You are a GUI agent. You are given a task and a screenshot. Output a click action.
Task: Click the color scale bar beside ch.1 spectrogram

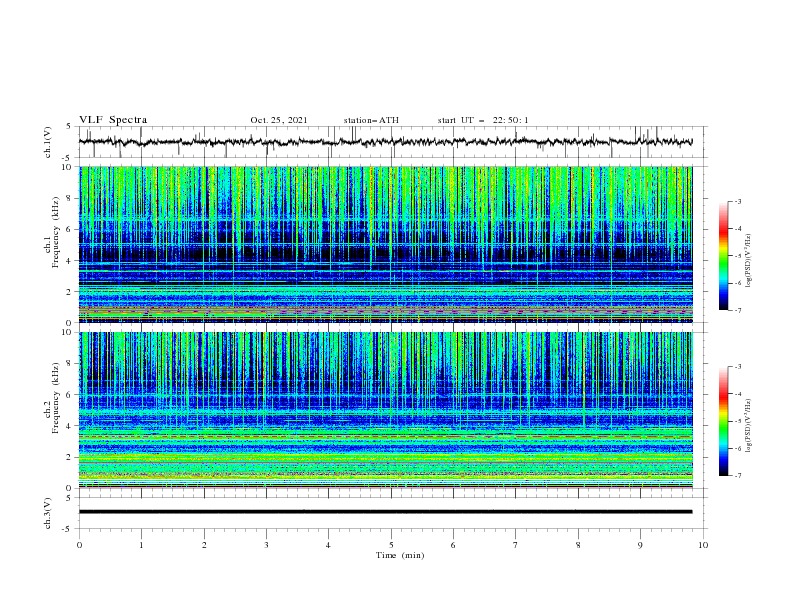pos(723,256)
